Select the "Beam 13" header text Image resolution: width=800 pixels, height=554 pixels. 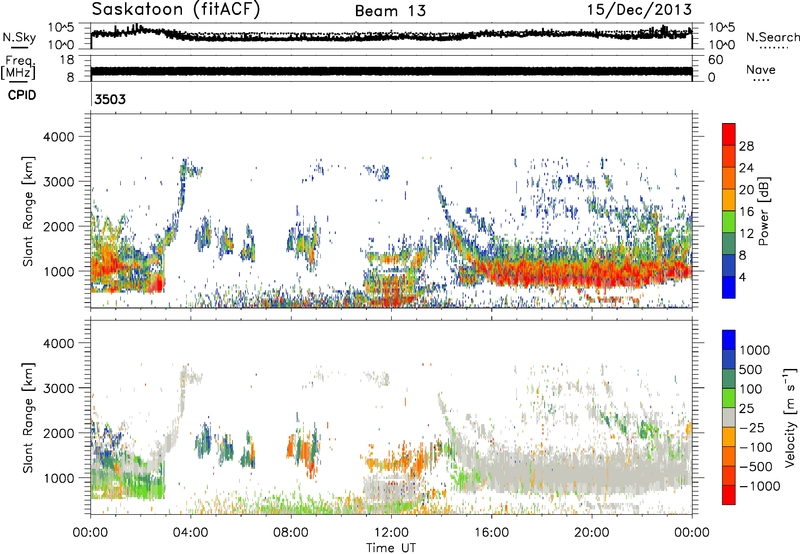(x=390, y=11)
